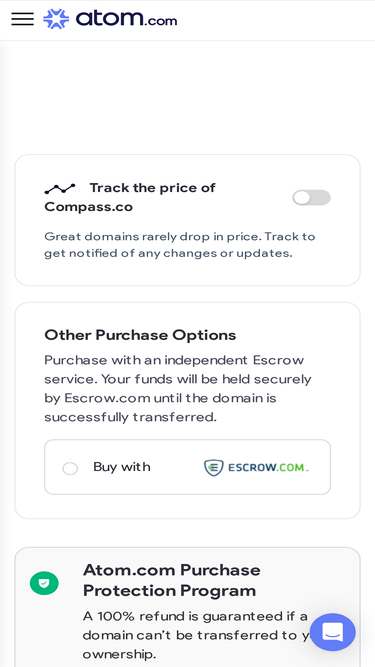Click the Atom.com Purchase Protection Program title
This screenshot has height=667, width=375.
pyautogui.click(x=172, y=580)
